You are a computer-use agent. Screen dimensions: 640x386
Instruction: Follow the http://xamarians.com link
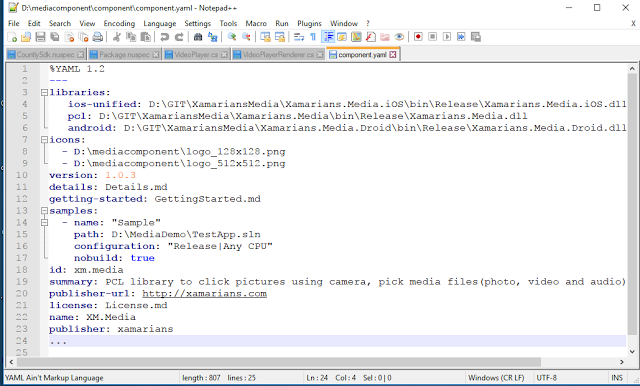[x=204, y=294]
